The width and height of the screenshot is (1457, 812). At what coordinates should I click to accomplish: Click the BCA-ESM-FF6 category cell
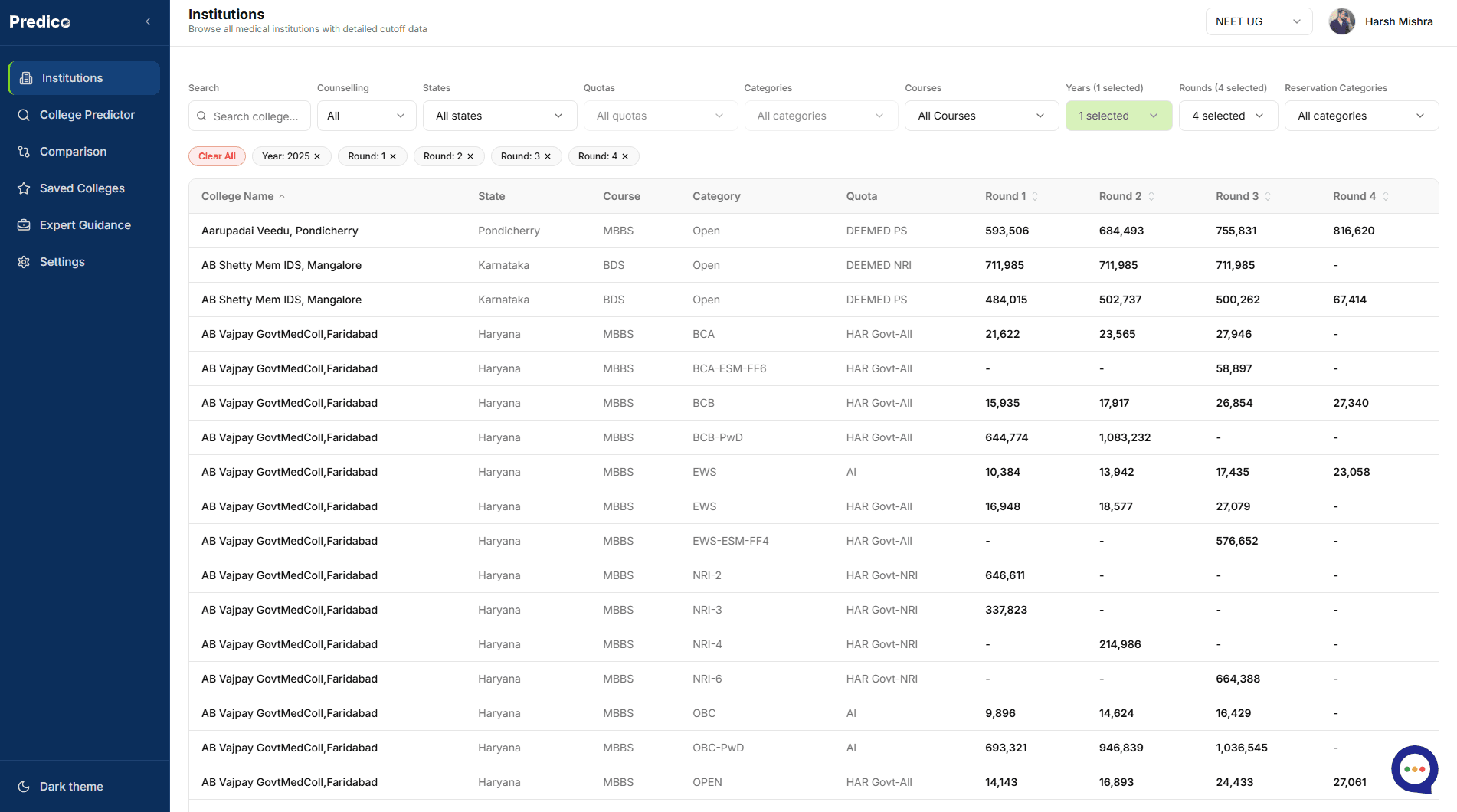tap(729, 368)
